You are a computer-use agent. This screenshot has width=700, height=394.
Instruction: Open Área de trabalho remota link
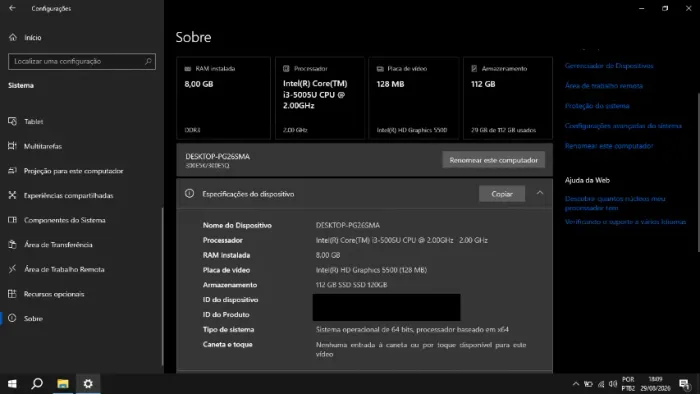(x=604, y=86)
